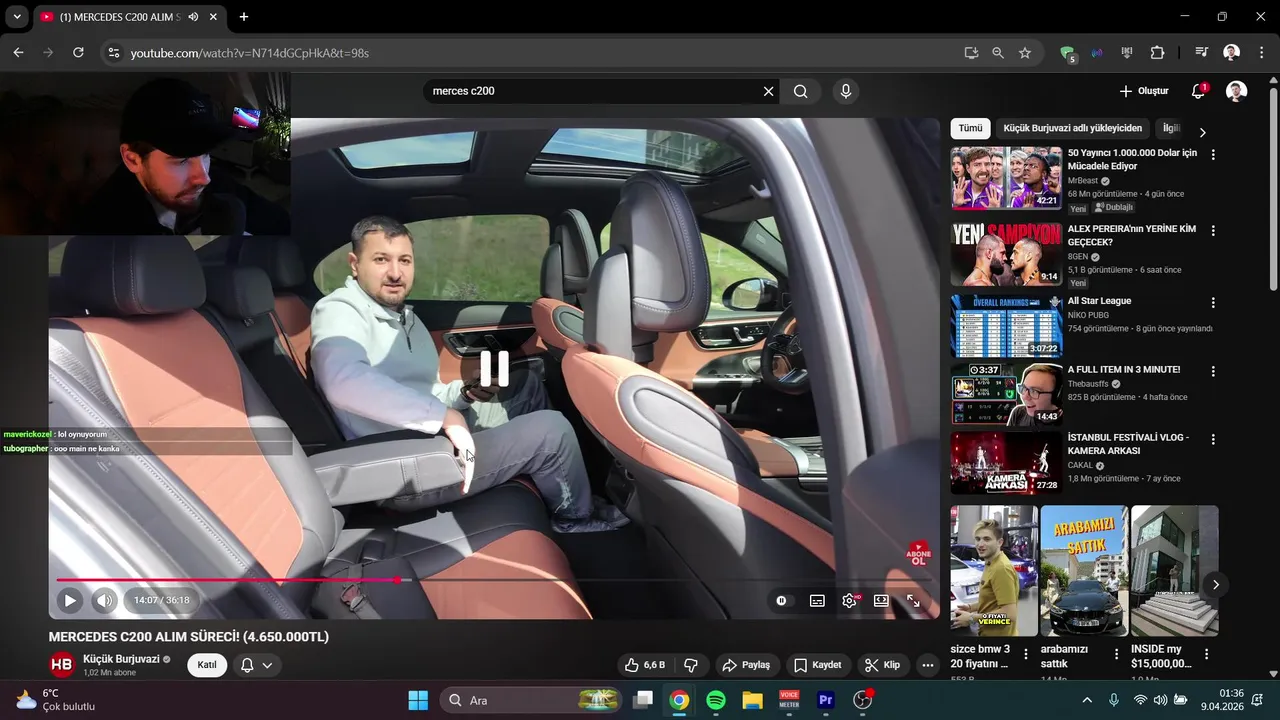View site information icon in address bar
Viewport: 1280px width, 720px height.
point(113,53)
